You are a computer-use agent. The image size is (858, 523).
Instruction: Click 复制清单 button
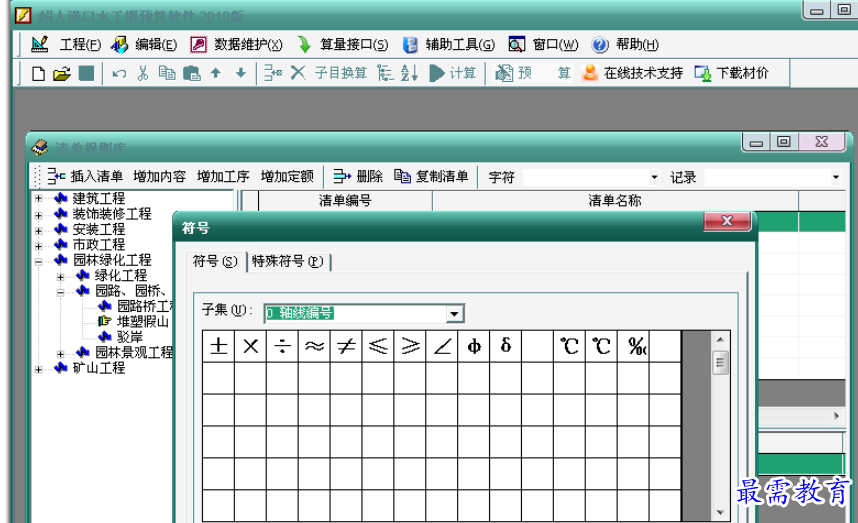431,176
